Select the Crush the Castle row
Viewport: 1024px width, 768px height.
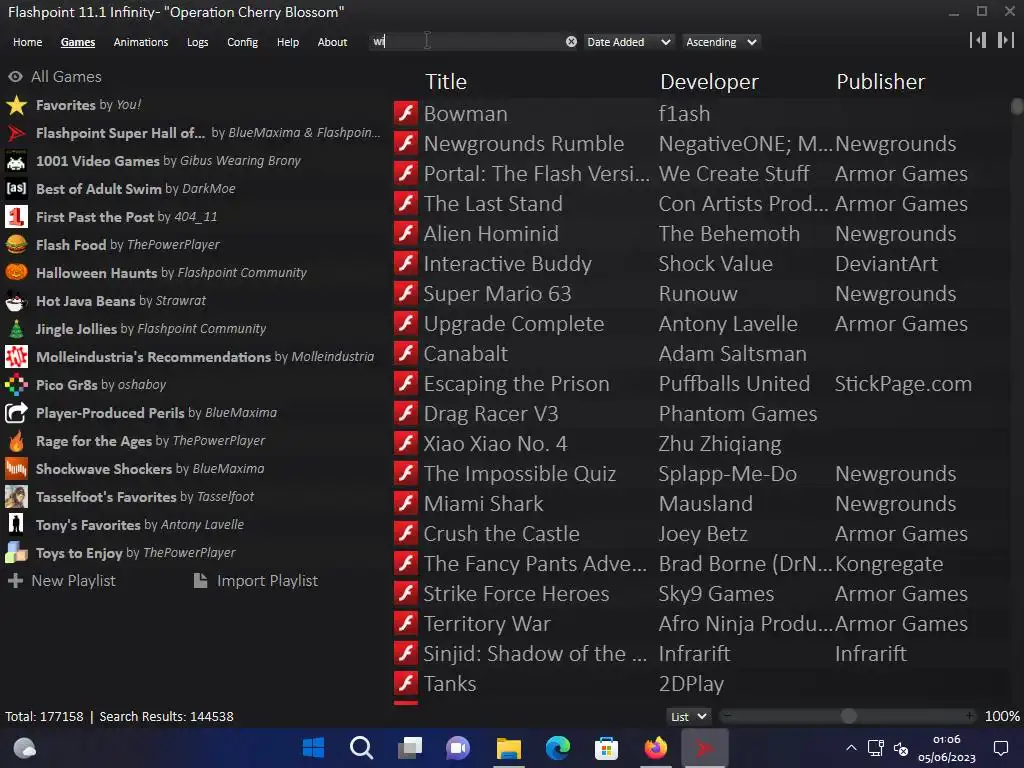coord(699,534)
